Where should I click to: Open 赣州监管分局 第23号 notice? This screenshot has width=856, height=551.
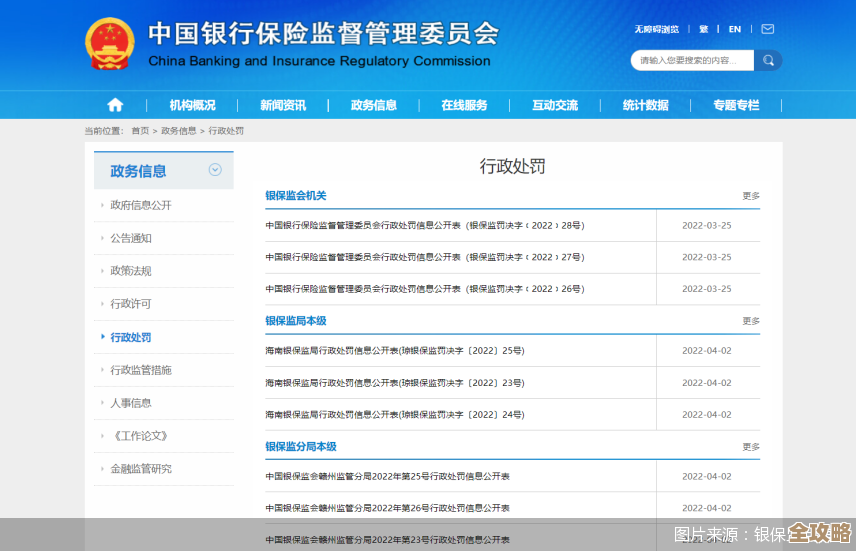[388, 540]
